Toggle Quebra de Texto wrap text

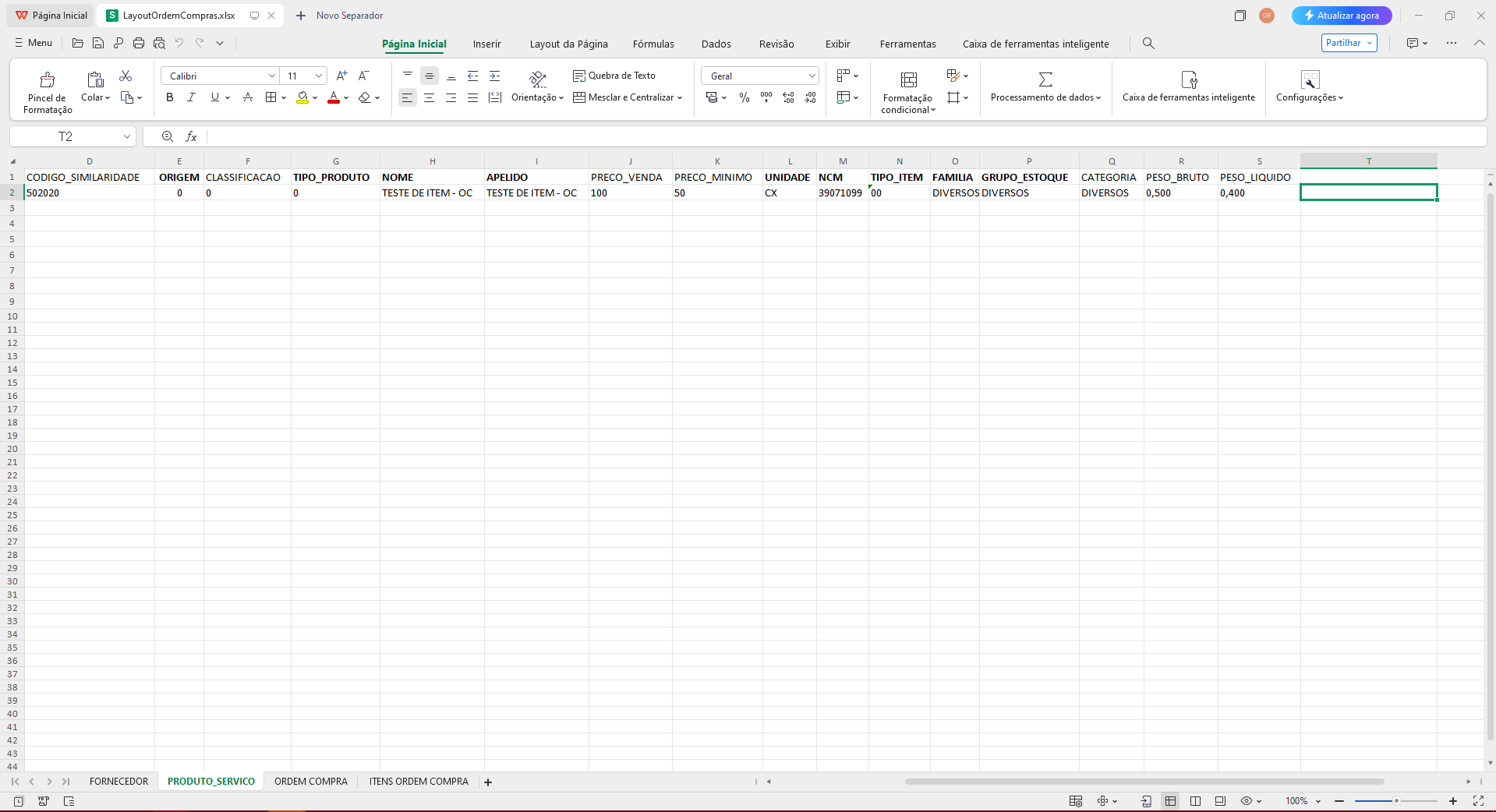pyautogui.click(x=614, y=76)
